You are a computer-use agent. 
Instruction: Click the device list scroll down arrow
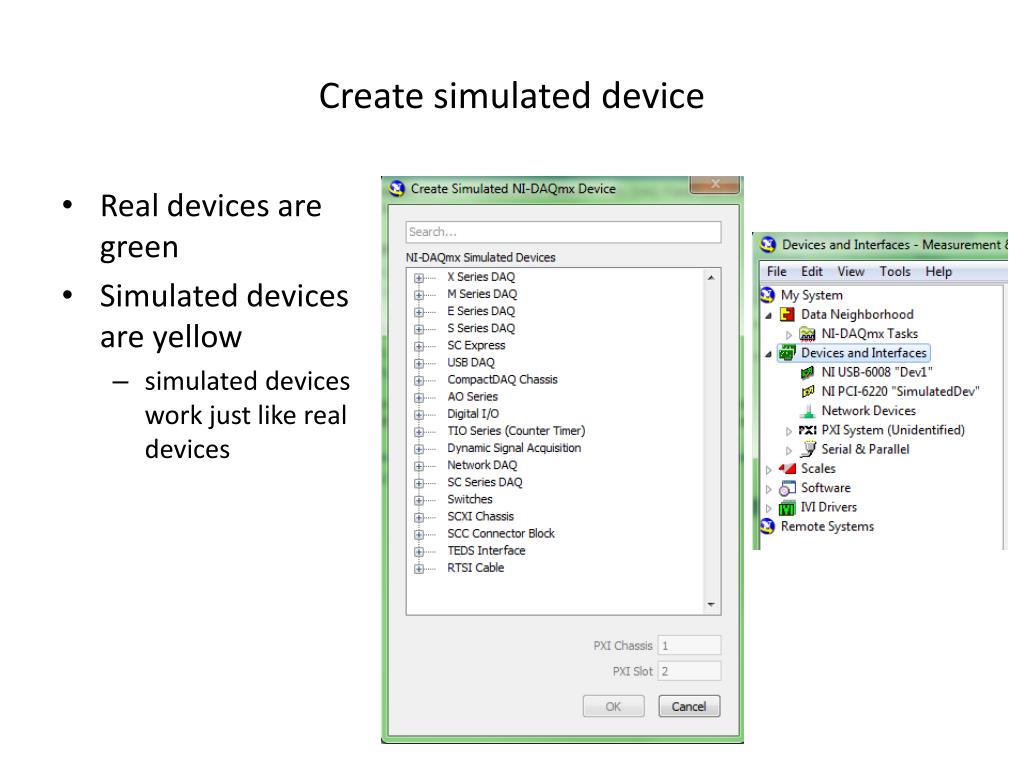point(711,605)
